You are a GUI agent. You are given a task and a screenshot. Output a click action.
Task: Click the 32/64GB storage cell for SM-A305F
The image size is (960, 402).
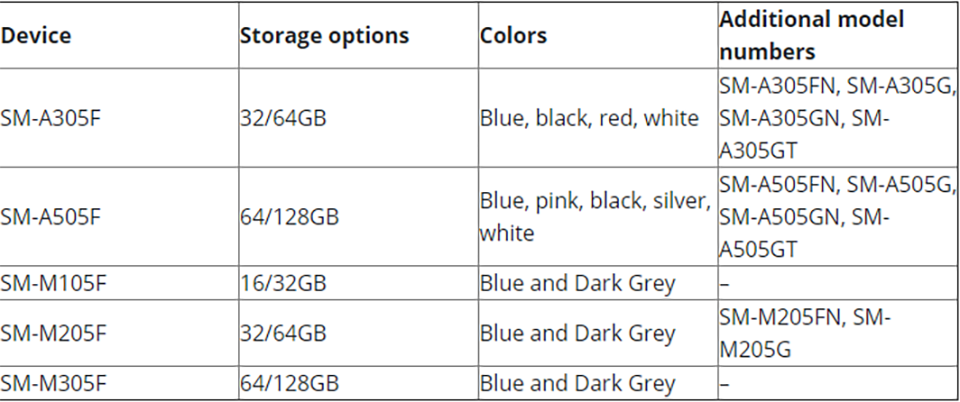[359, 117]
